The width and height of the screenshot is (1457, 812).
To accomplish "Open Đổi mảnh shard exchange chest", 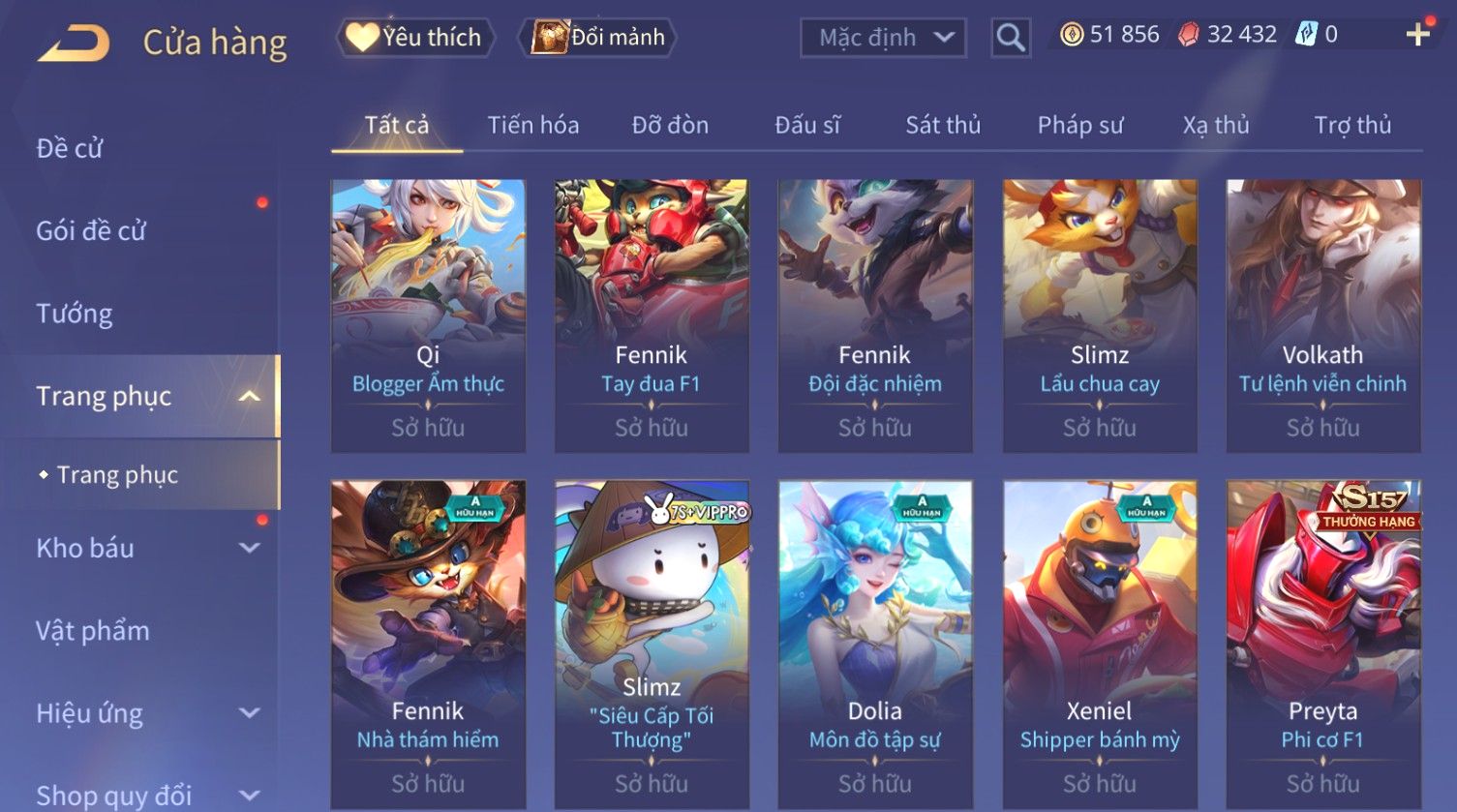I will 597,38.
